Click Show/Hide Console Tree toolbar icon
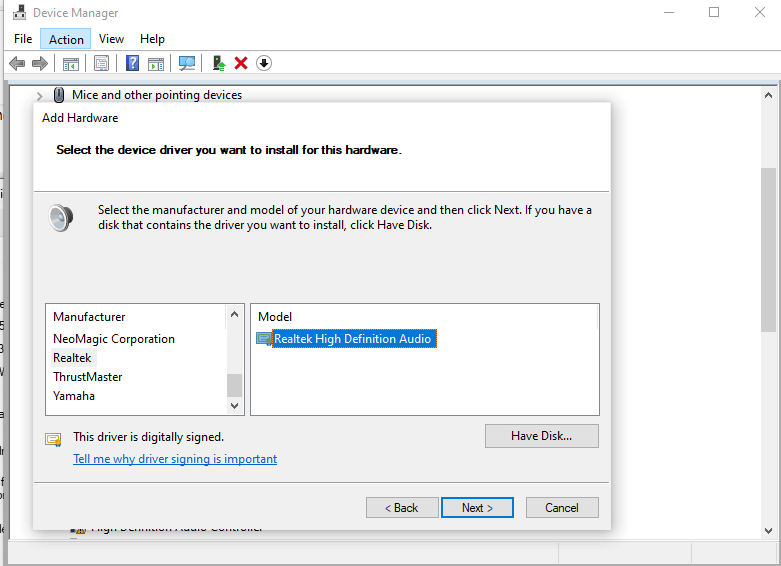This screenshot has height=566, width=781. [71, 64]
